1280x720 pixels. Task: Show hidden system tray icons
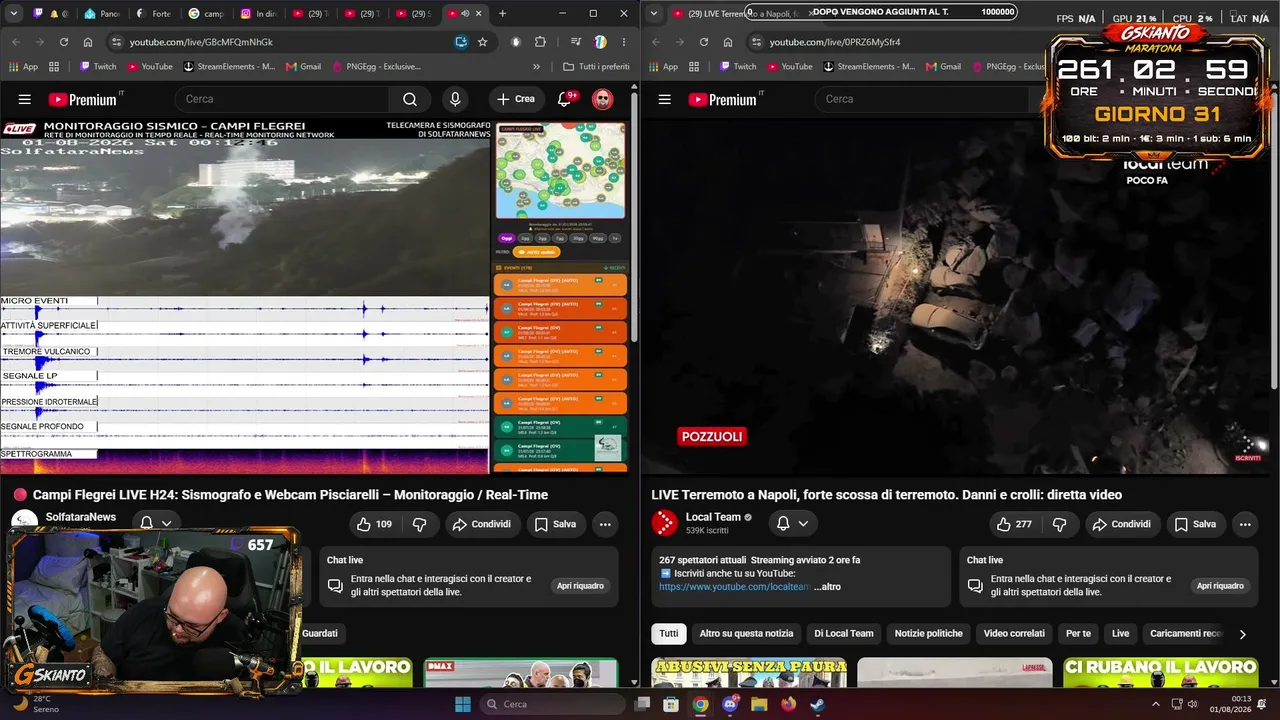click(1156, 704)
